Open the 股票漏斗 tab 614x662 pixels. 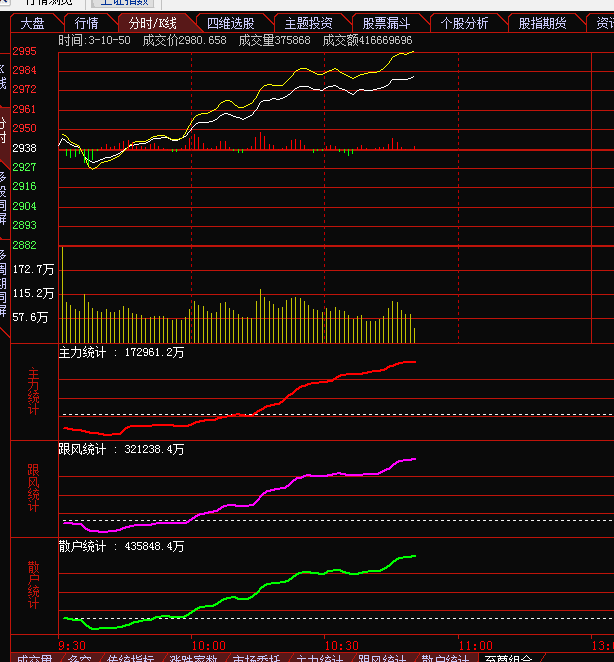tap(388, 23)
